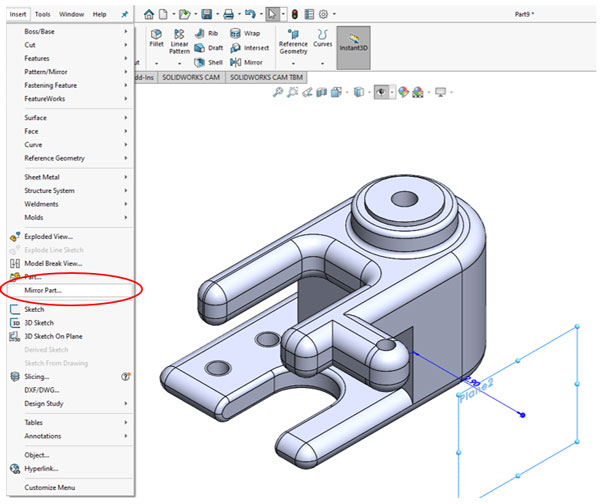This screenshot has width=600, height=504.
Task: Select the Mirror feature in the ribbon
Action: click(246, 62)
